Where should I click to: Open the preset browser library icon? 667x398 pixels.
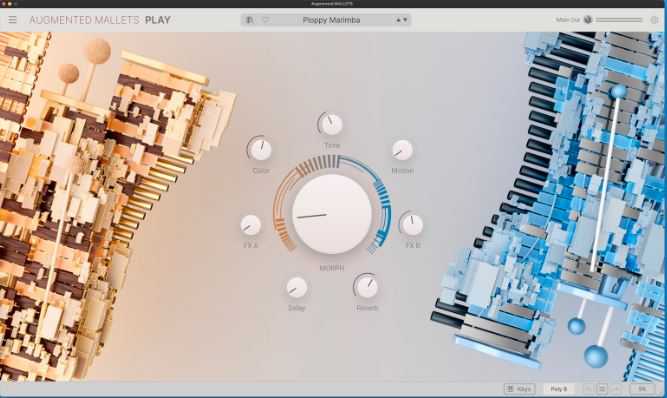coord(250,20)
